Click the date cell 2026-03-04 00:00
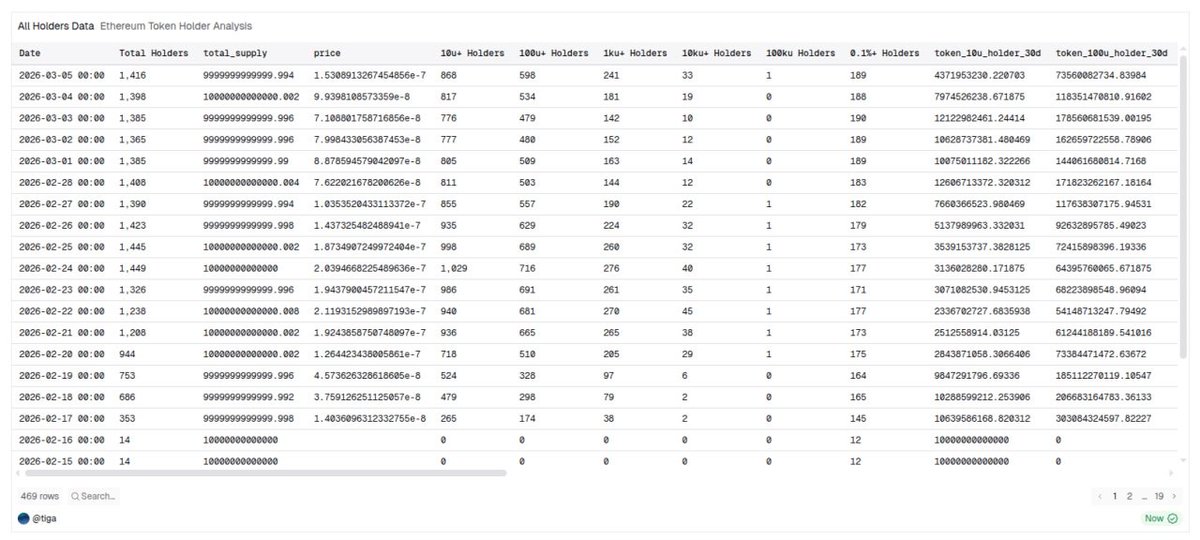Screen dimensions: 1200x540 61,97
